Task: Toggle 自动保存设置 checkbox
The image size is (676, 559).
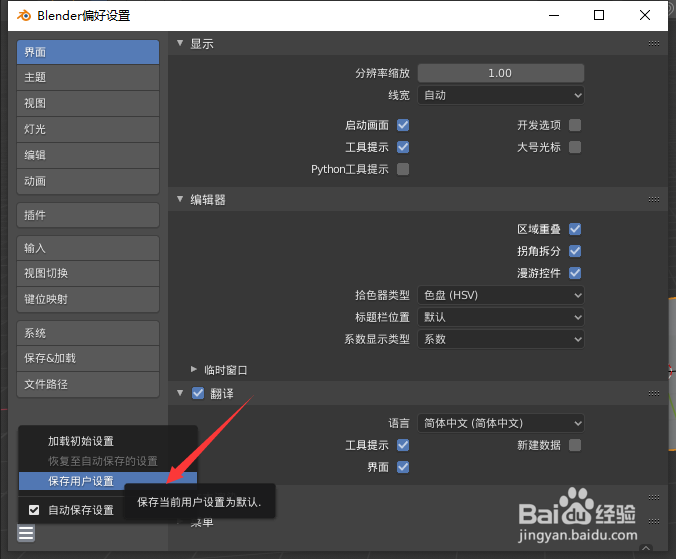Action: tap(34, 510)
